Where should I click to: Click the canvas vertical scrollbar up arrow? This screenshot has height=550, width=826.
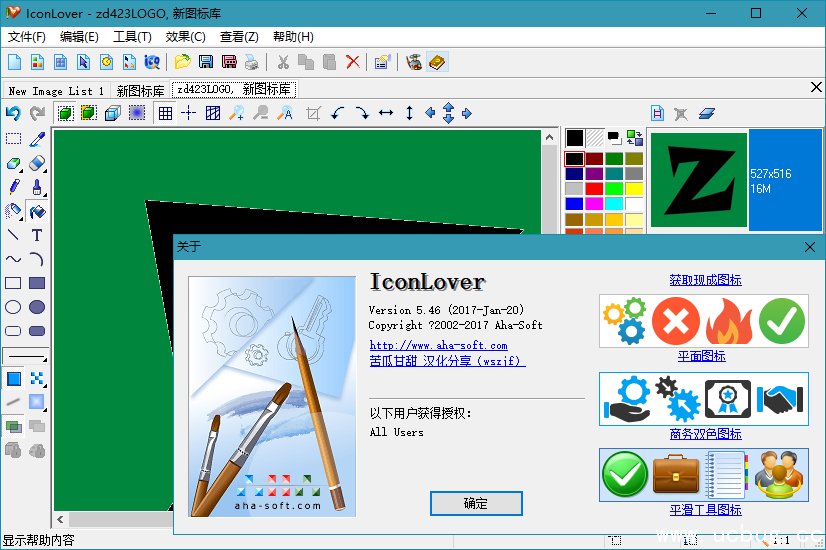[x=549, y=138]
